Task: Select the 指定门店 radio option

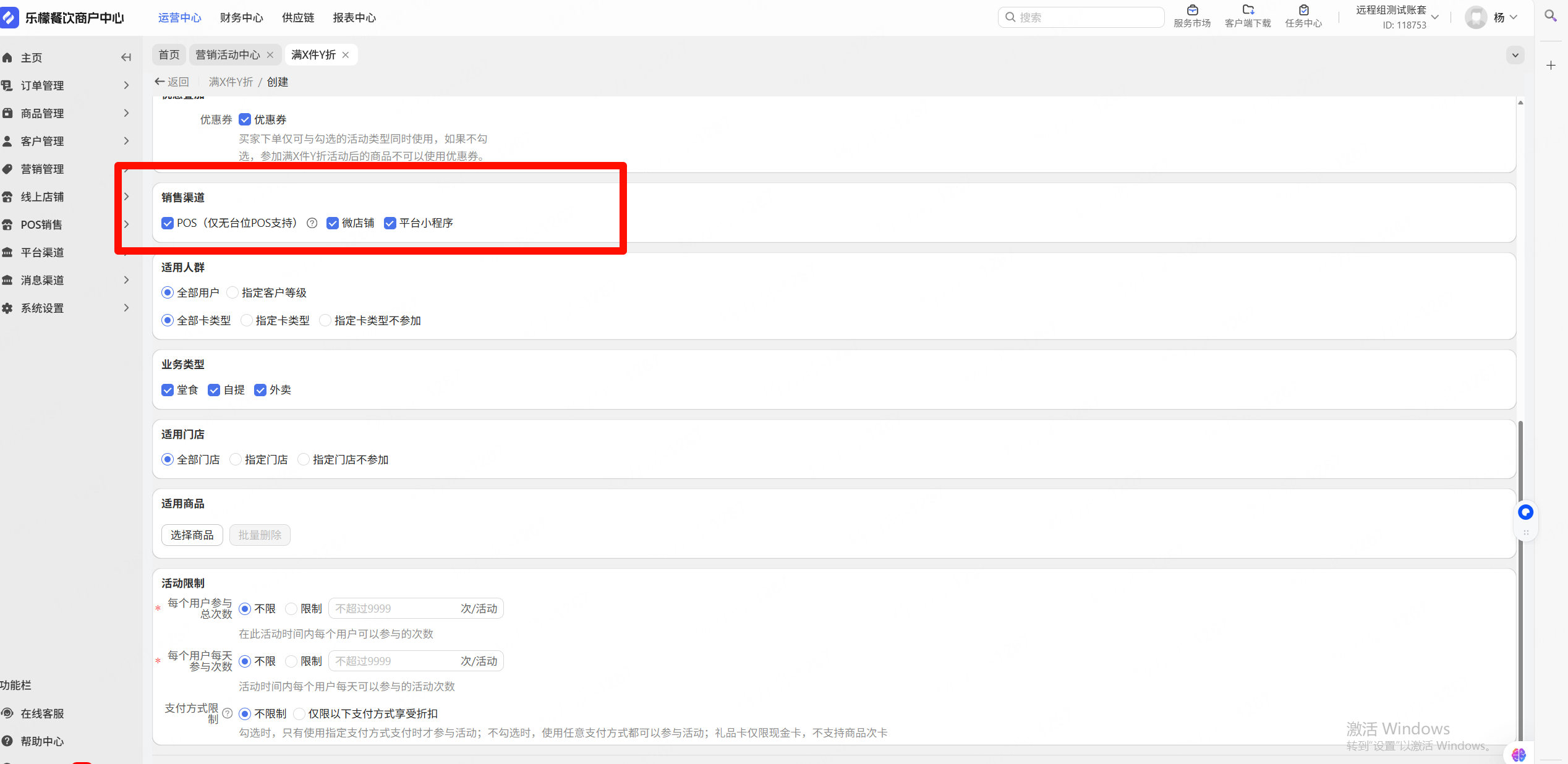Action: pos(236,459)
